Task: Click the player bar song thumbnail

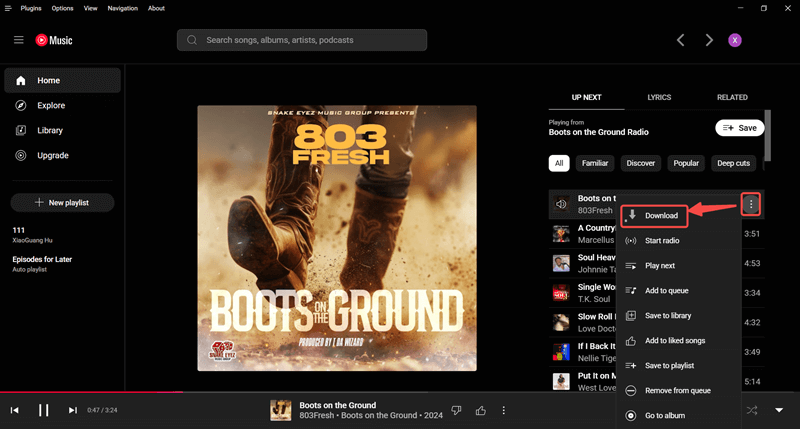Action: [x=281, y=410]
